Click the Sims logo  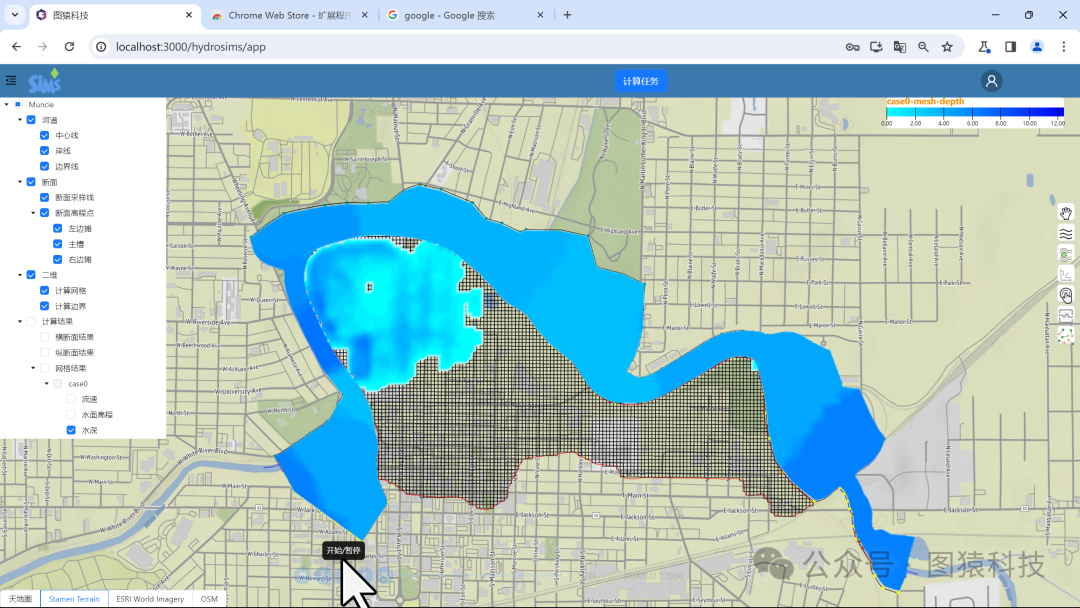pos(45,81)
